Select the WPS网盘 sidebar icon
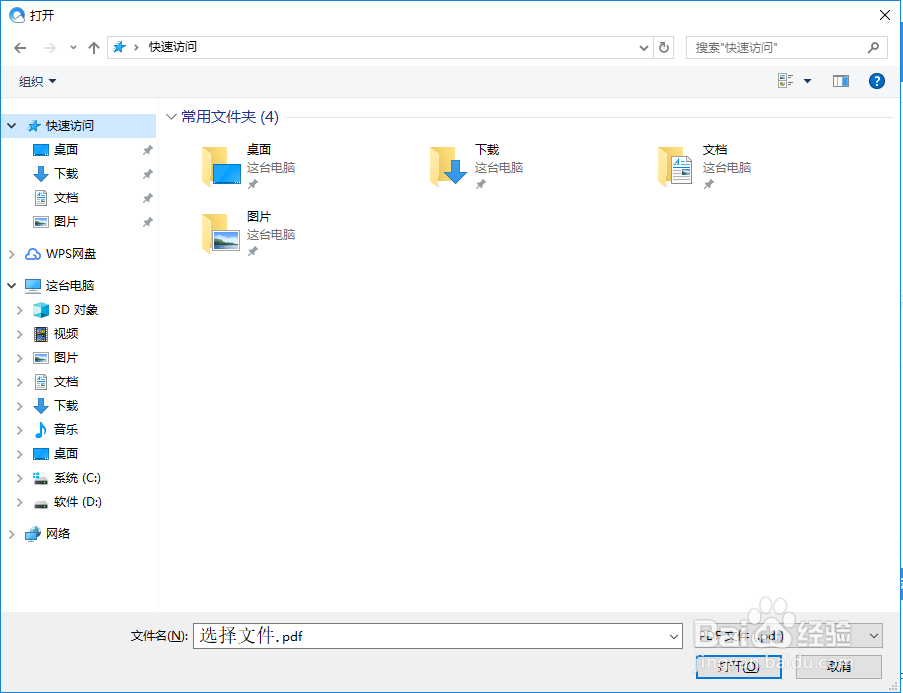Screen dimensions: 903x693 click(35, 253)
